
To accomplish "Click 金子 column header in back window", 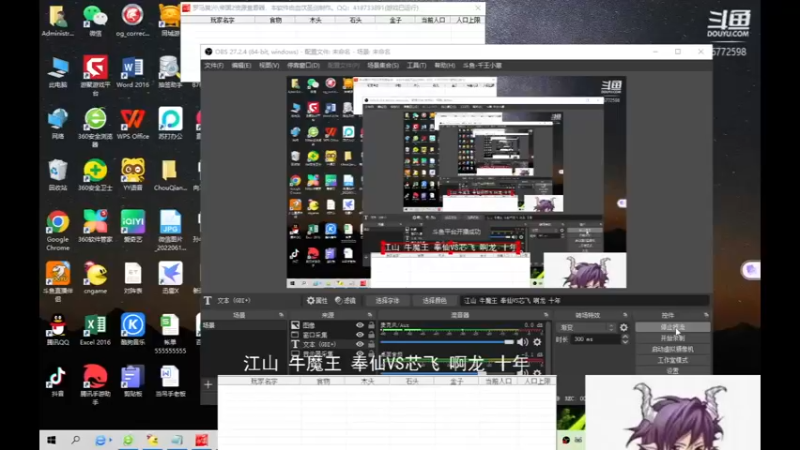I will click(x=395, y=20).
